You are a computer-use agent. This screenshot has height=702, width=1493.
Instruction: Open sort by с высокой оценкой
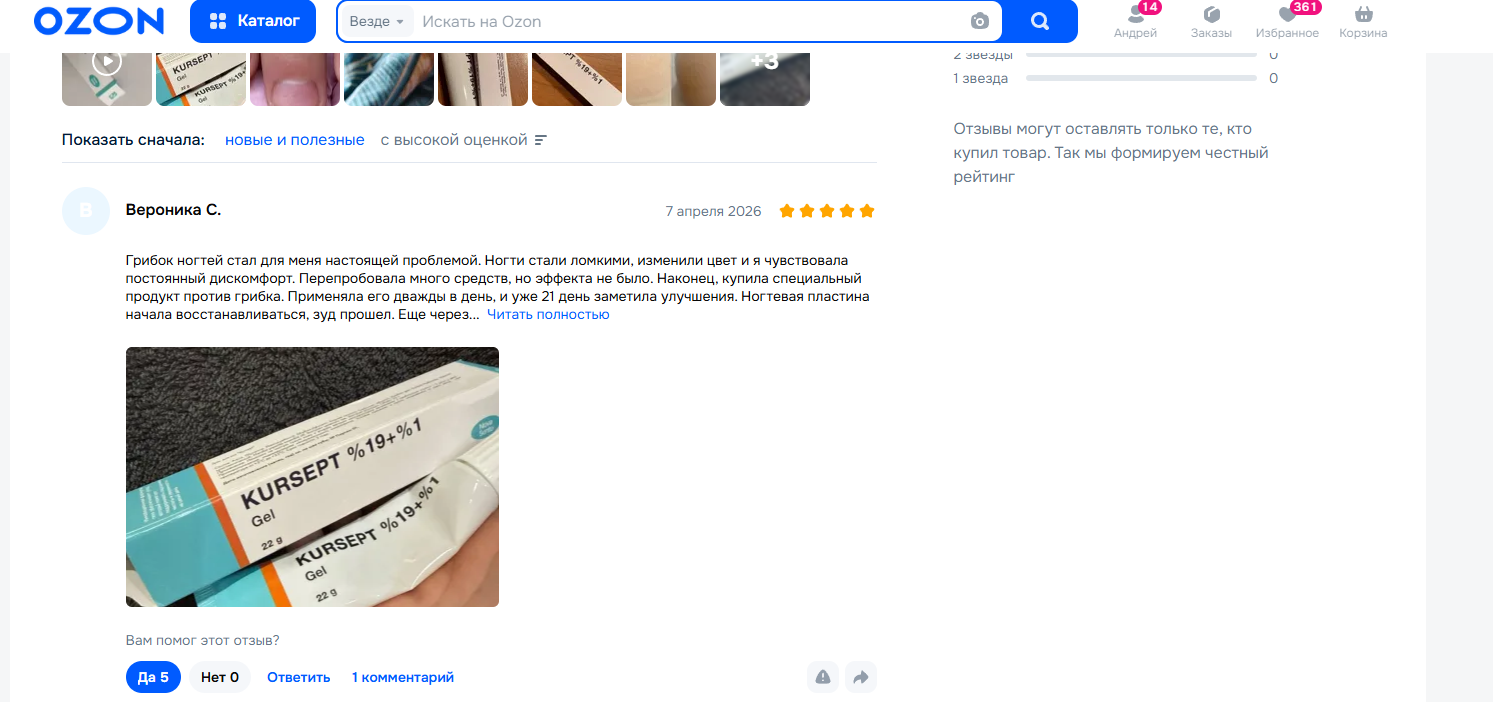pyautogui.click(x=464, y=140)
